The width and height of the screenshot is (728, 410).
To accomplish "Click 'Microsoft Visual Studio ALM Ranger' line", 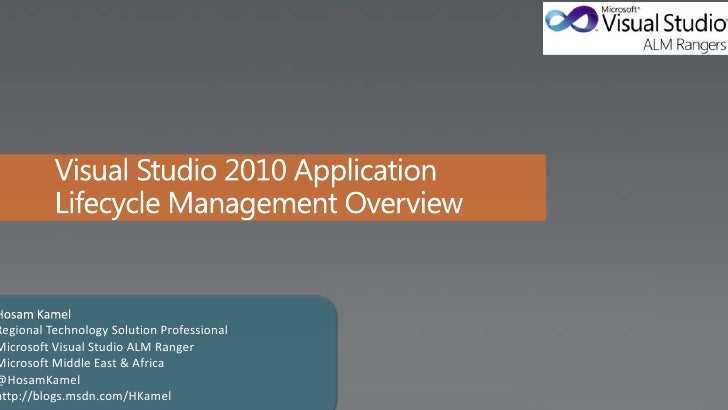I will pos(97,347).
